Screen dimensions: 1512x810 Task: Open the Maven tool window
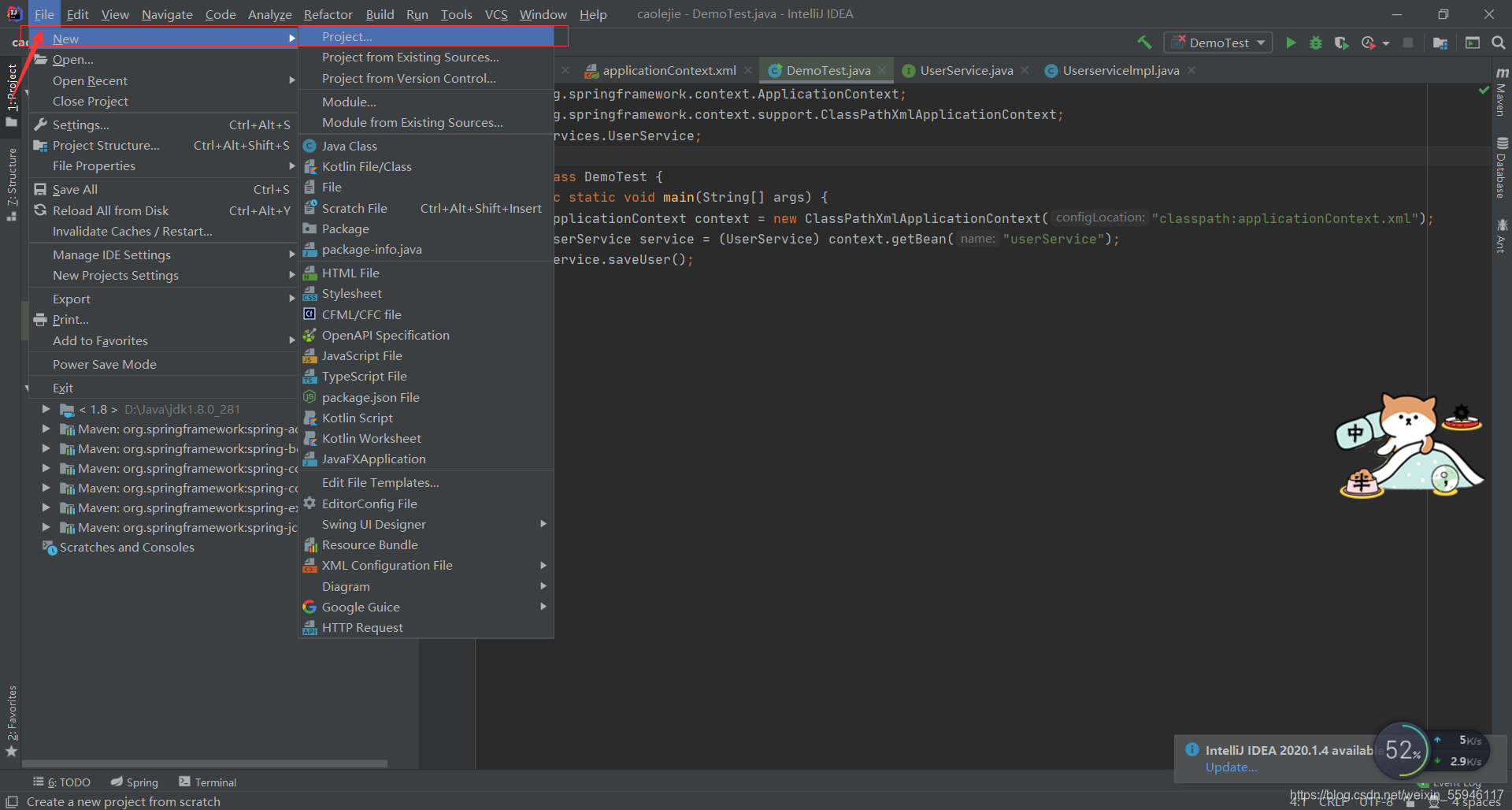1502,92
